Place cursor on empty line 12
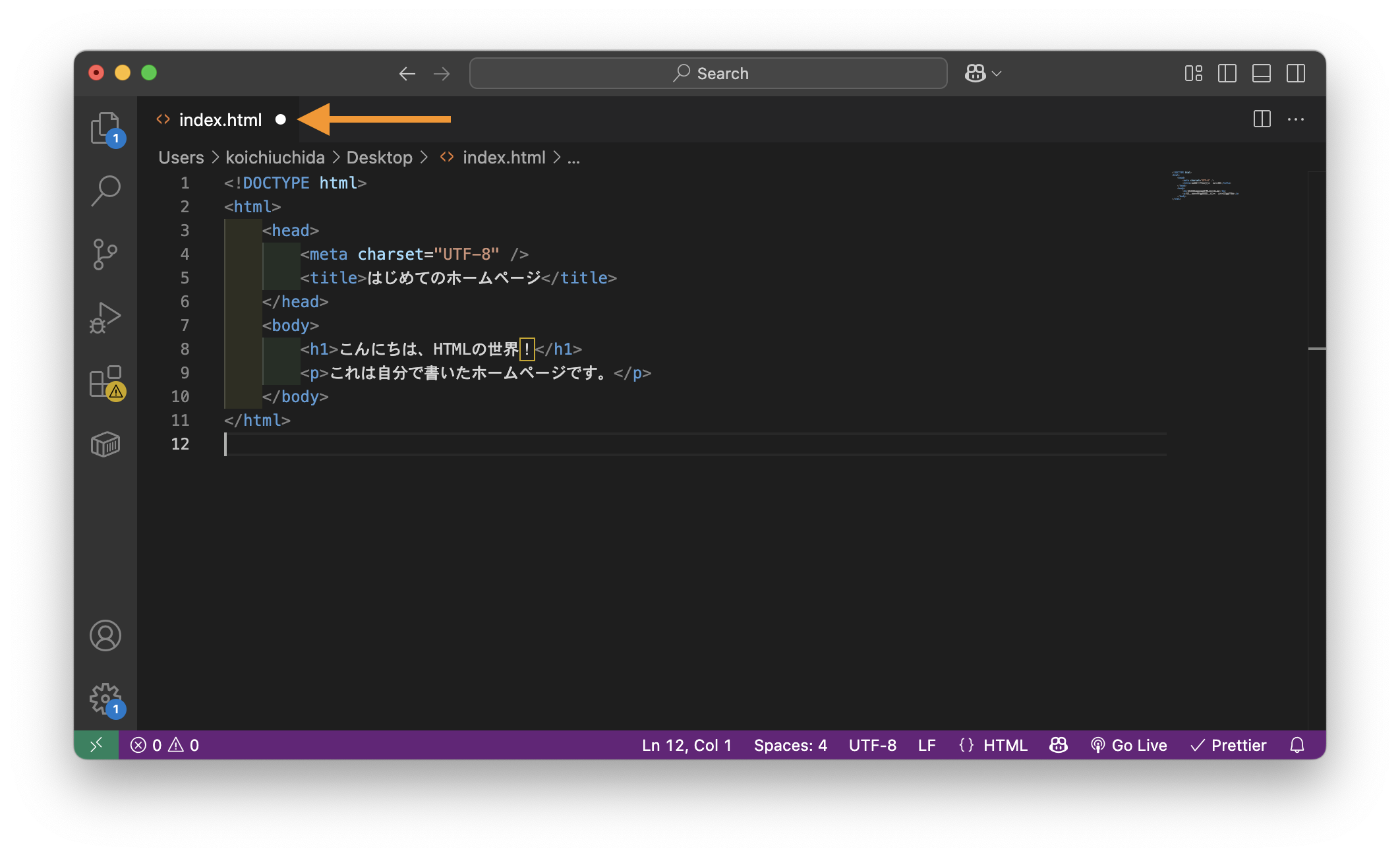The height and width of the screenshot is (857, 1400). [695, 444]
